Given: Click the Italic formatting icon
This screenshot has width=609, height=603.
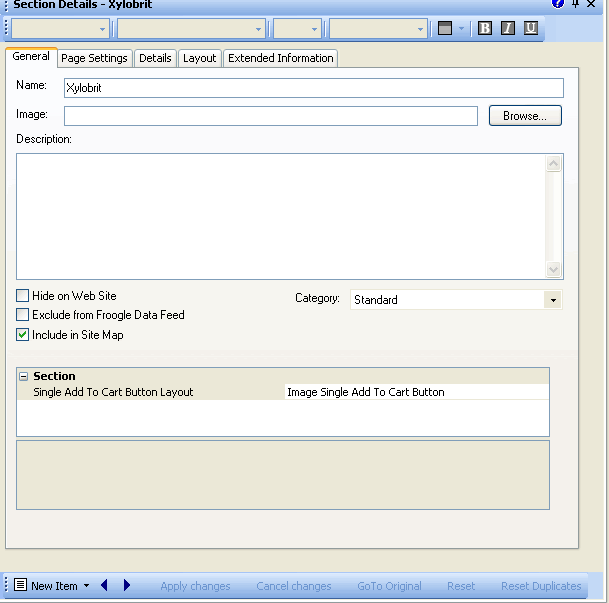Looking at the screenshot, I should (x=508, y=28).
